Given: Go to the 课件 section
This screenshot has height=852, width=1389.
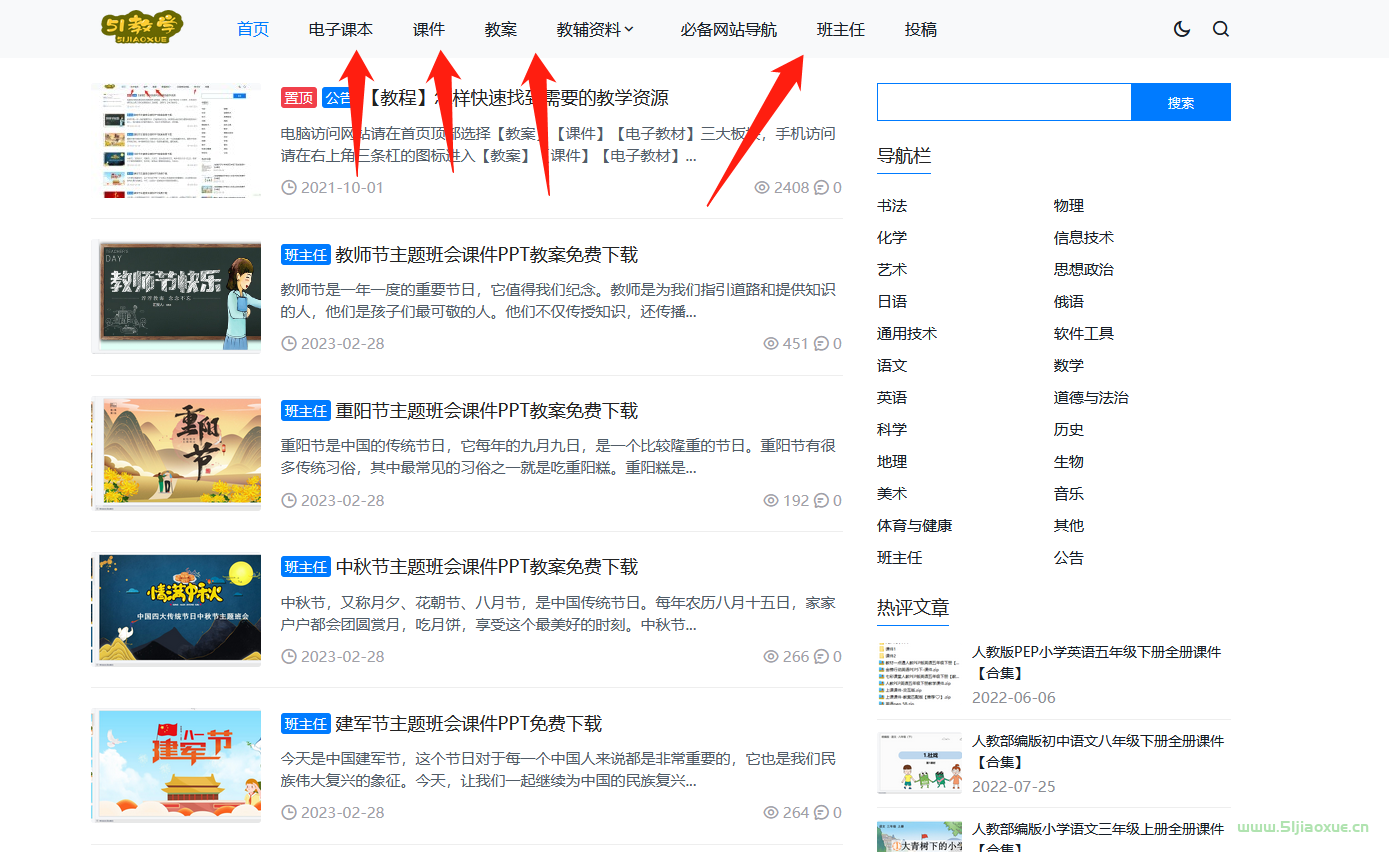Looking at the screenshot, I should point(428,29).
